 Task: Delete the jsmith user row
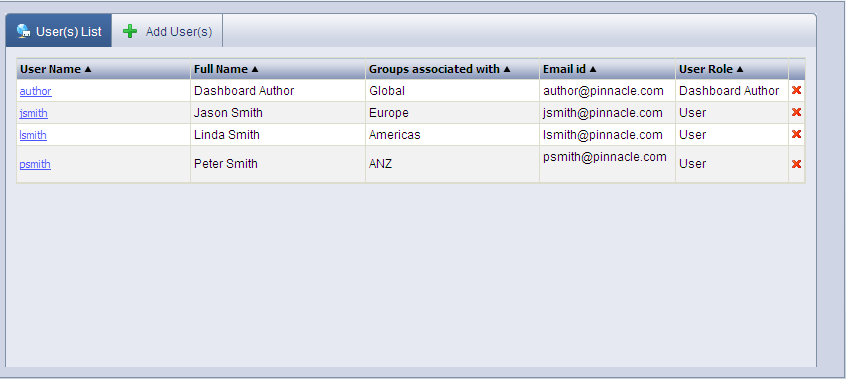tap(796, 112)
